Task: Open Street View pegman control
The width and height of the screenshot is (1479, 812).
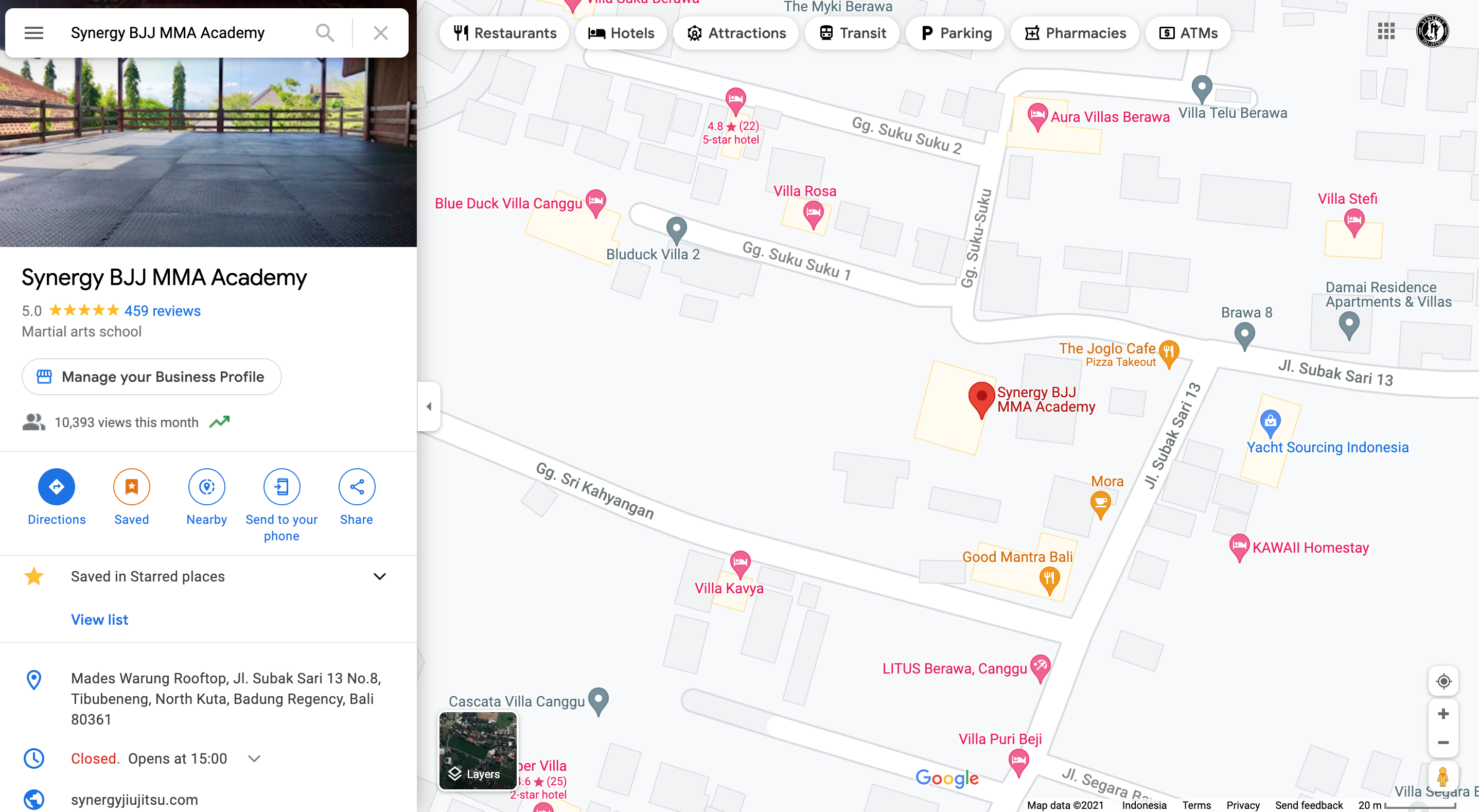Action: coord(1443,776)
